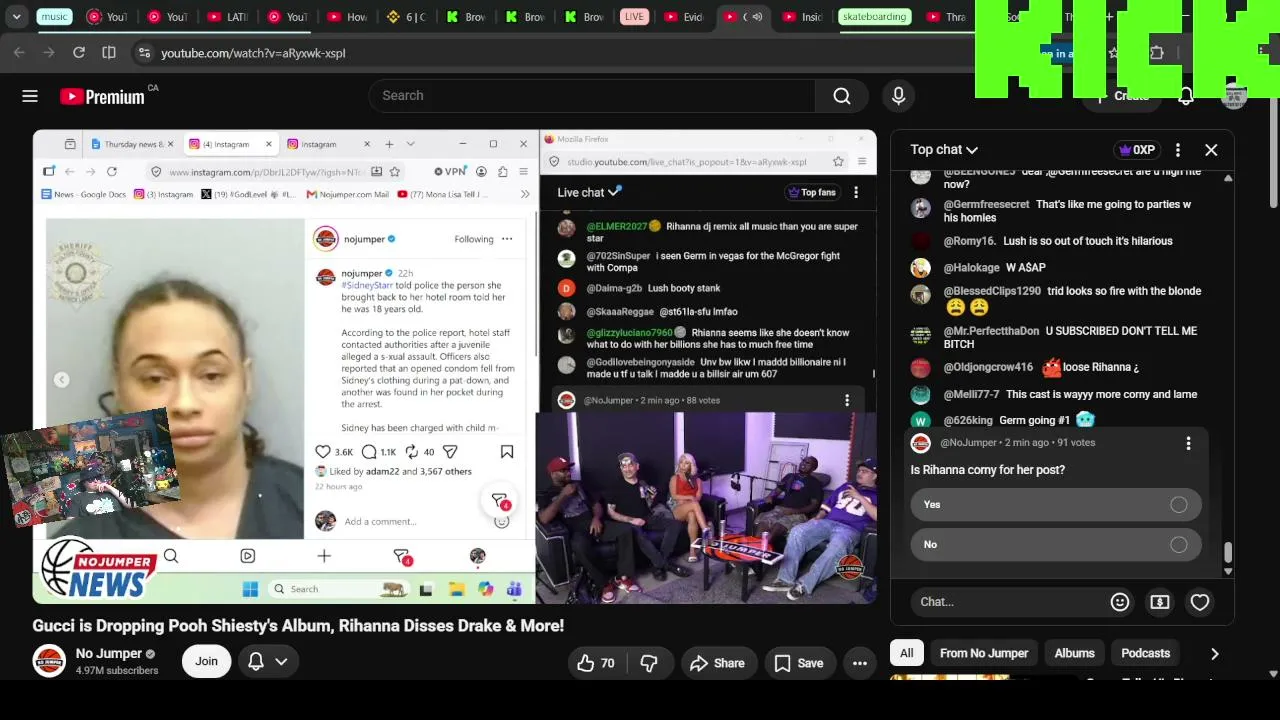Select the From No Jumper chip
The height and width of the screenshot is (720, 1280).
(x=984, y=654)
